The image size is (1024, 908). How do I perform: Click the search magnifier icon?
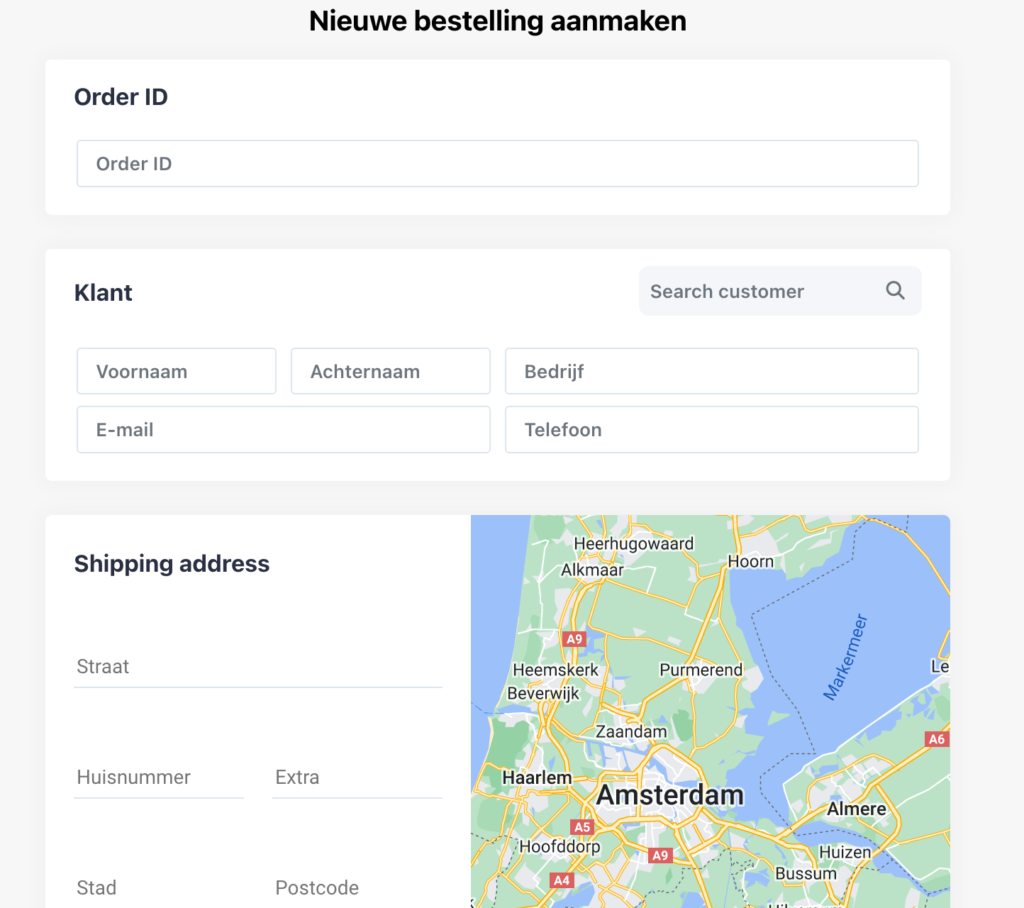click(895, 291)
